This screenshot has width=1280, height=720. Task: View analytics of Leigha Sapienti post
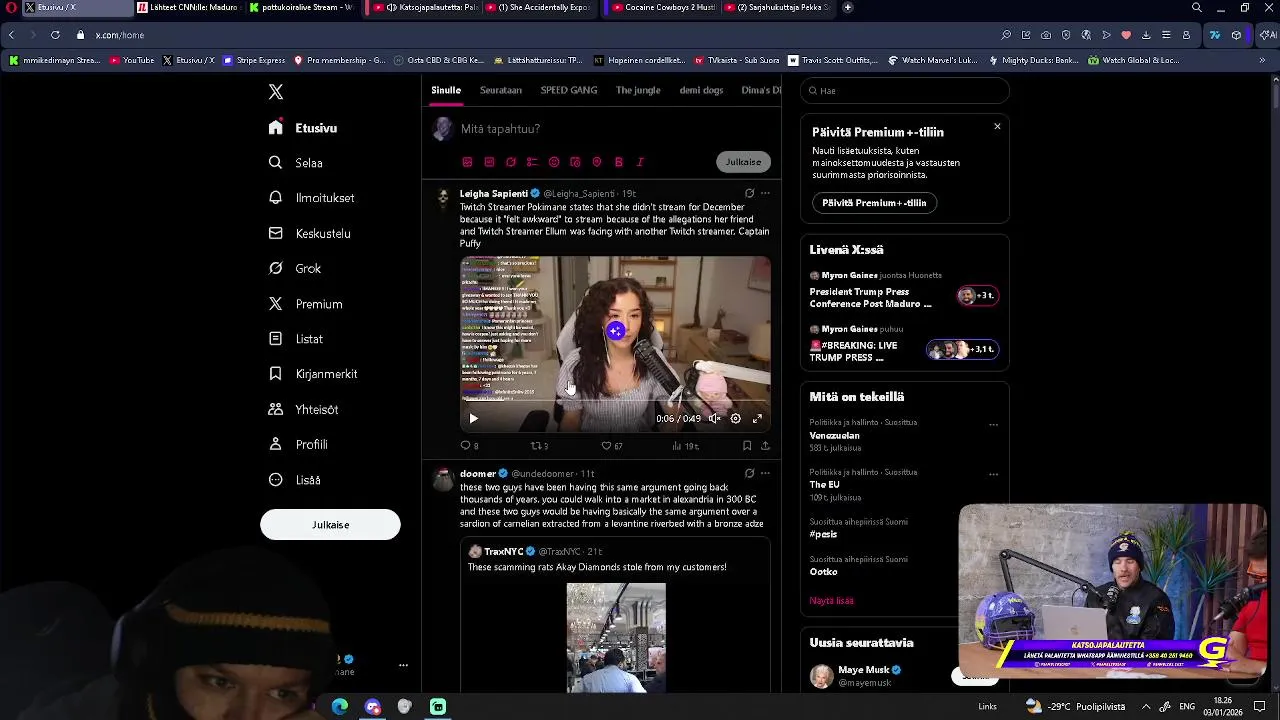tap(684, 446)
